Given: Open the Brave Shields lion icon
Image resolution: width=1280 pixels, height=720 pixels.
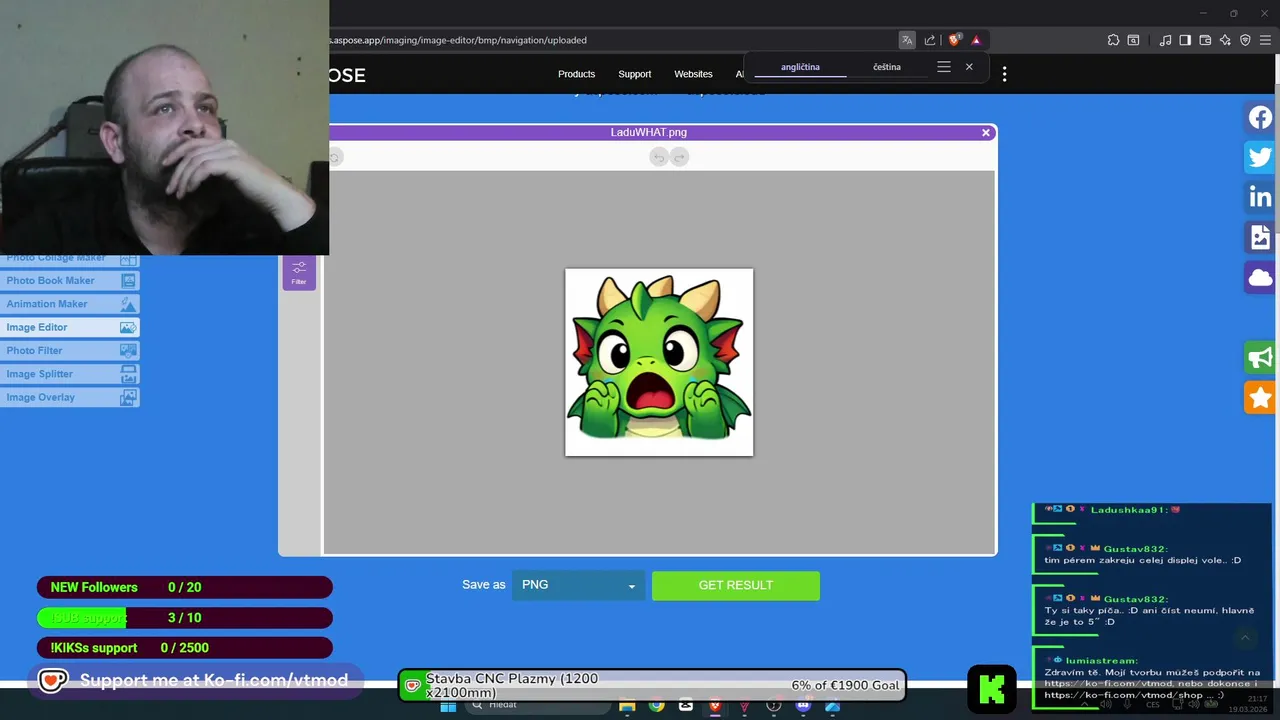Looking at the screenshot, I should [954, 40].
